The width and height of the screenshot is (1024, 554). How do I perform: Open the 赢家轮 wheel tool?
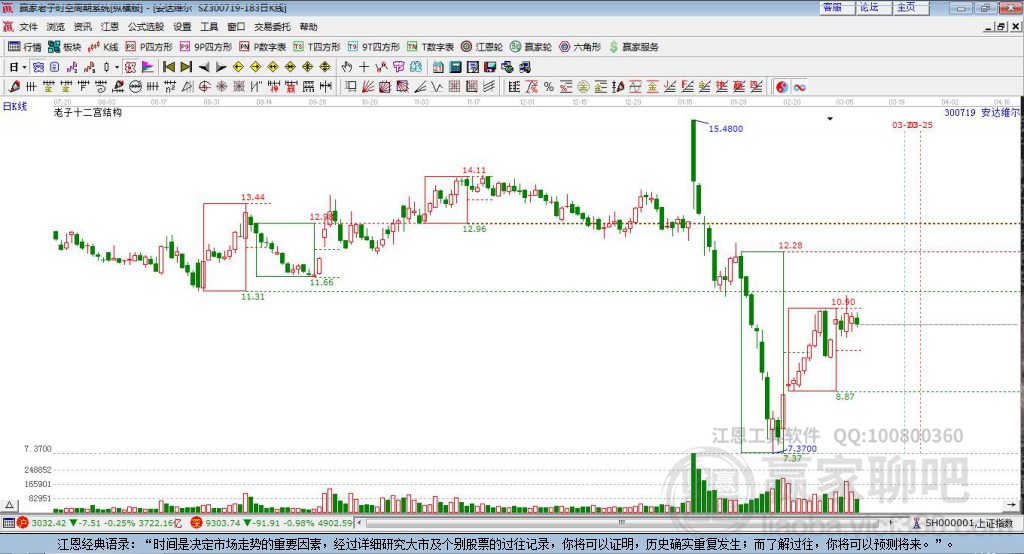pyautogui.click(x=531, y=47)
